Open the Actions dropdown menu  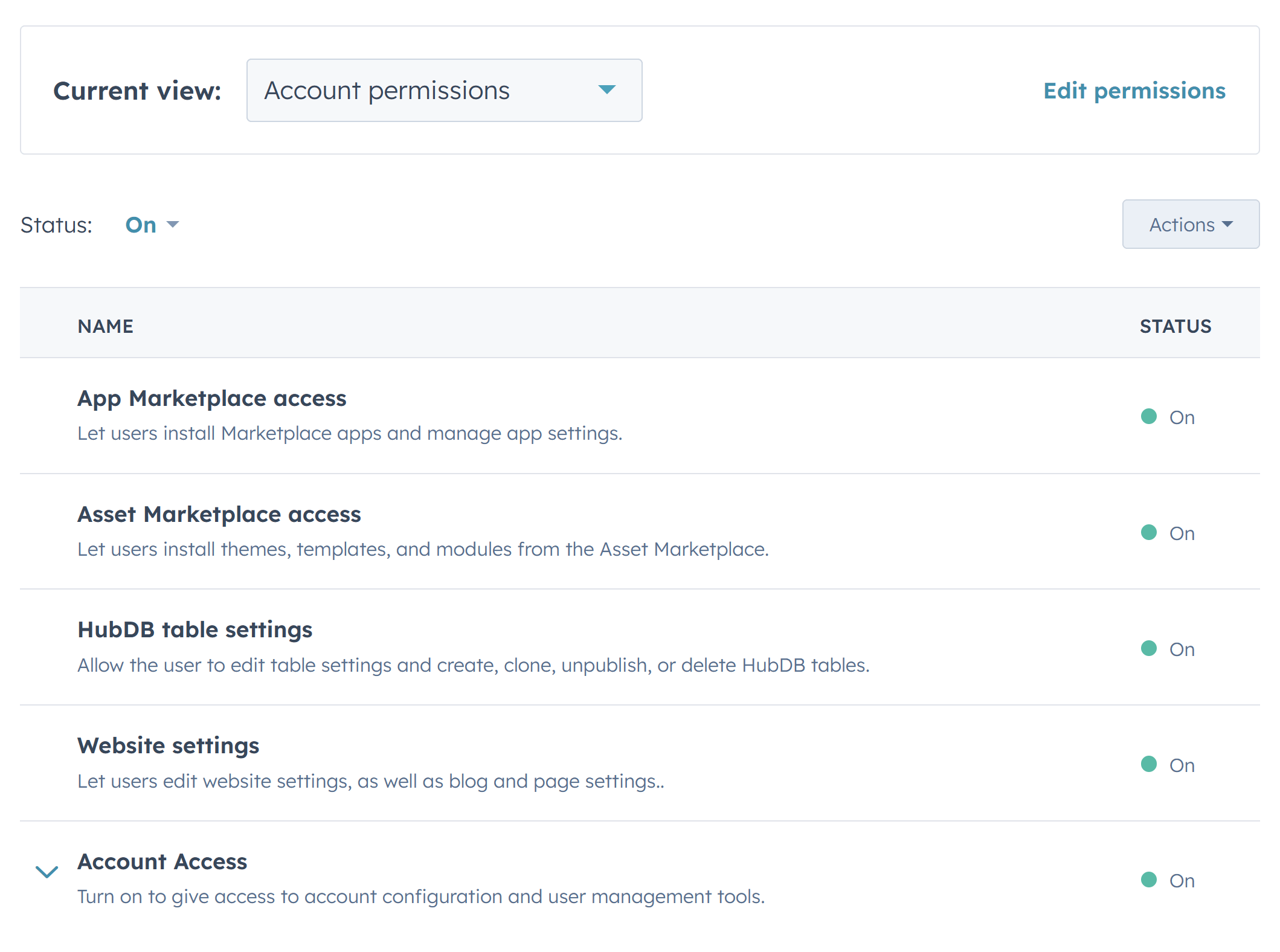(1190, 224)
